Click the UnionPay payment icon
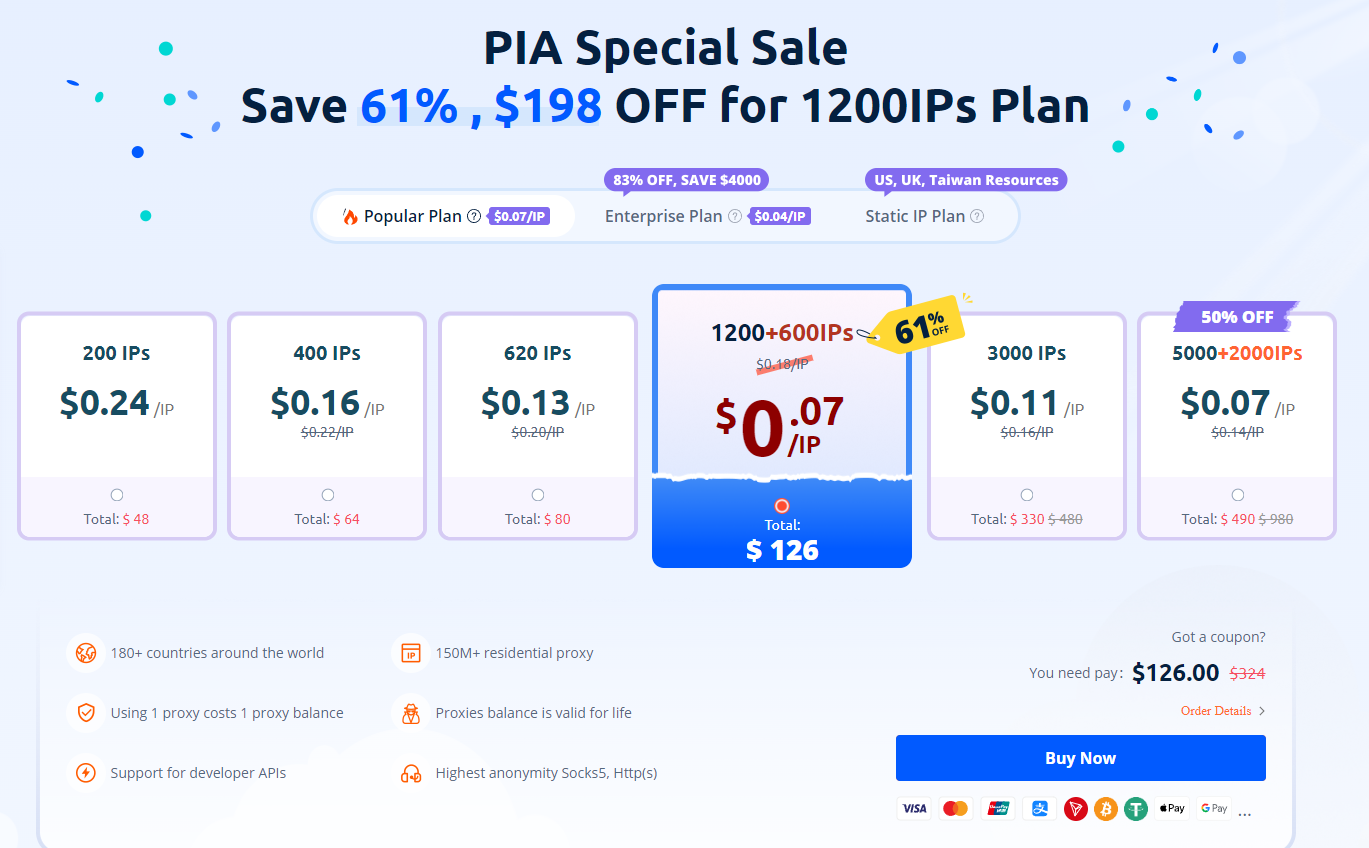 [998, 808]
